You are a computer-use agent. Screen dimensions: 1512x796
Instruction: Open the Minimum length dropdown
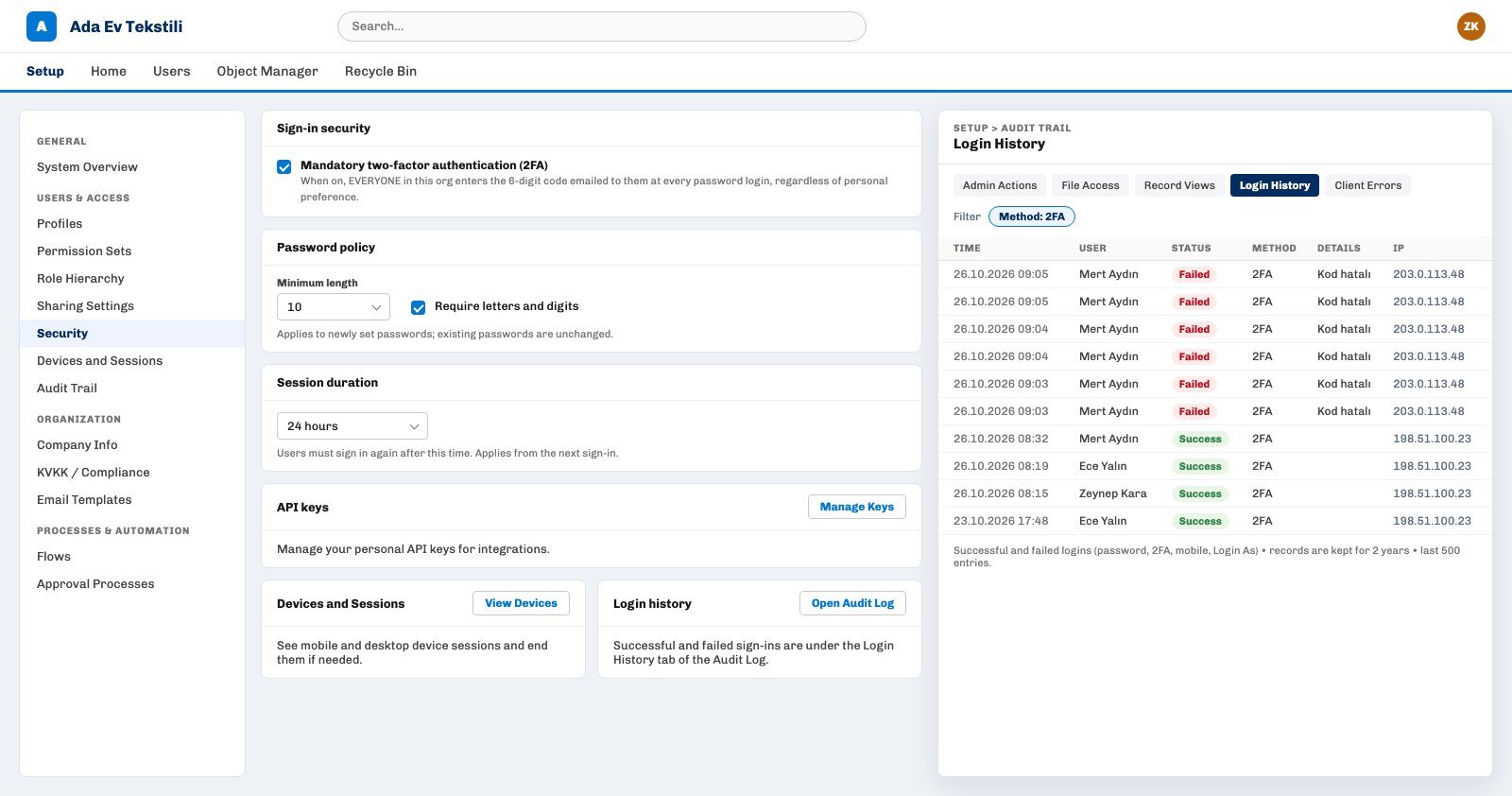334,306
